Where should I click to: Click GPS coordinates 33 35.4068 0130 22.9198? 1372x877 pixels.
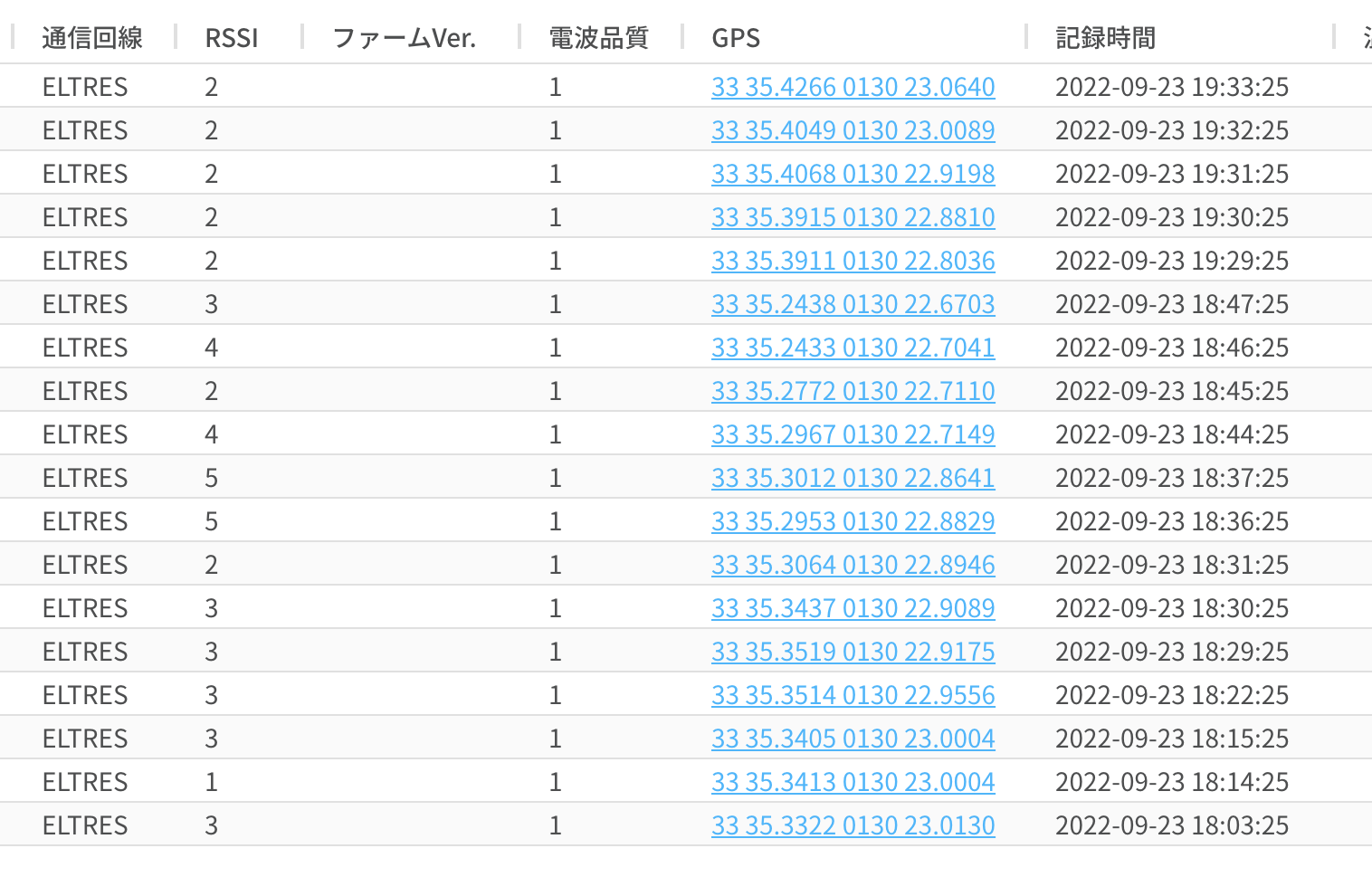pos(853,174)
